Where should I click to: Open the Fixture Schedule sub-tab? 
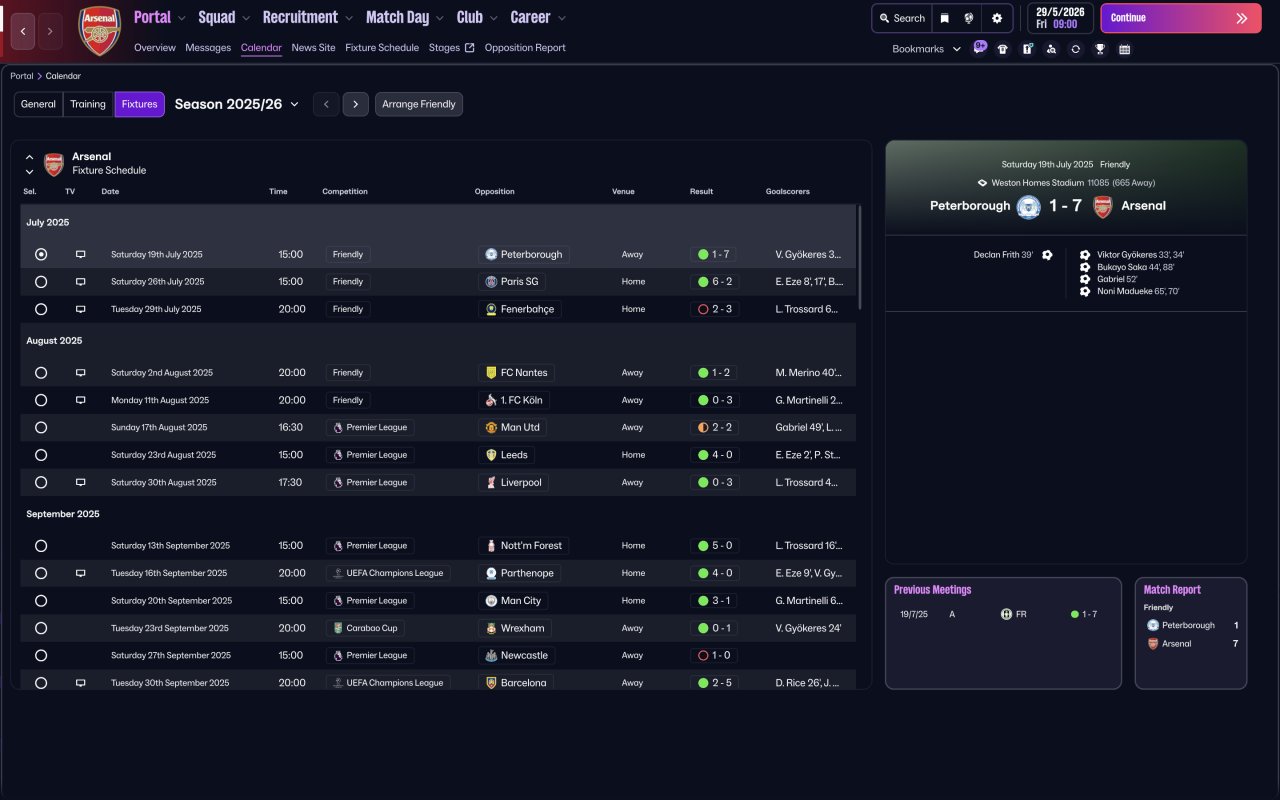tap(382, 47)
